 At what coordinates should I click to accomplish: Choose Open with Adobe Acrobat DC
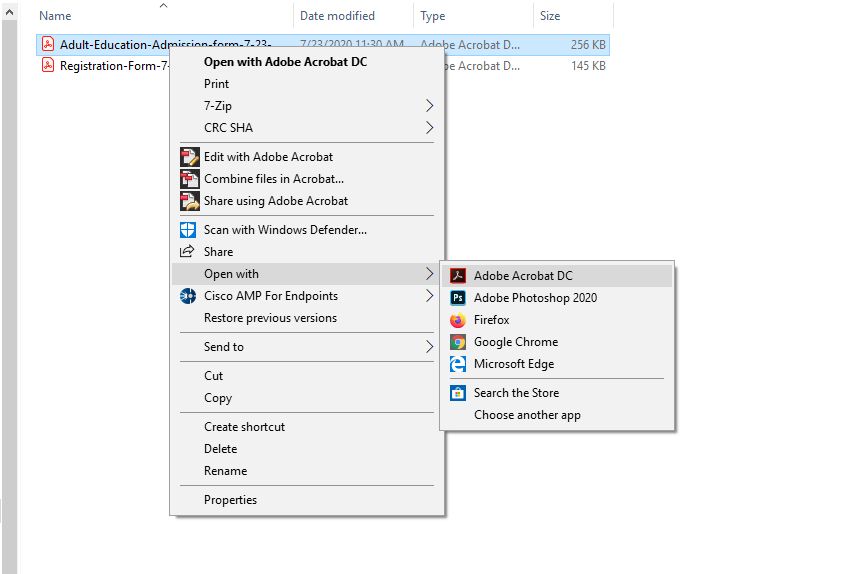(307, 62)
